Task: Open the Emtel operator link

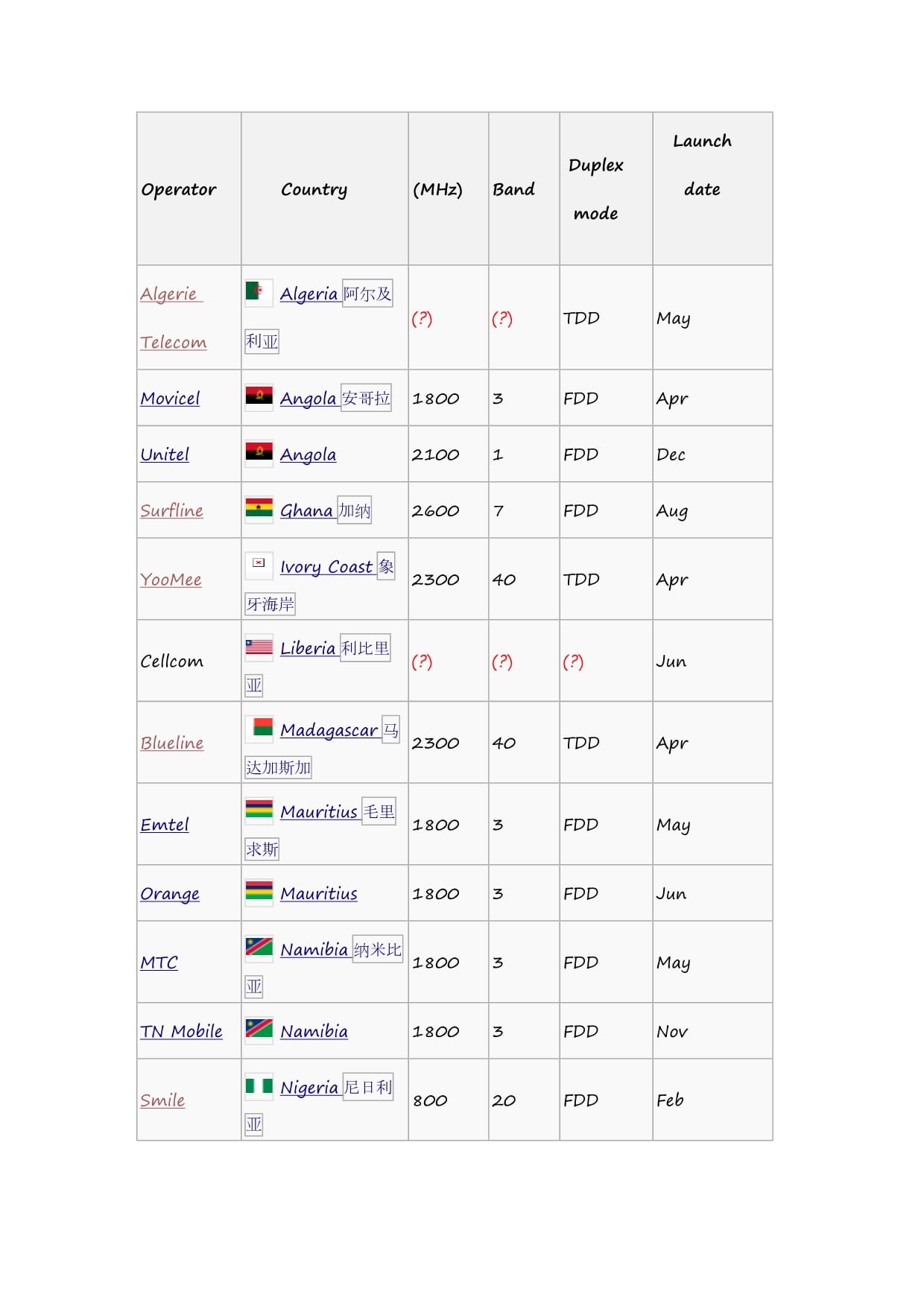Action: click(165, 825)
